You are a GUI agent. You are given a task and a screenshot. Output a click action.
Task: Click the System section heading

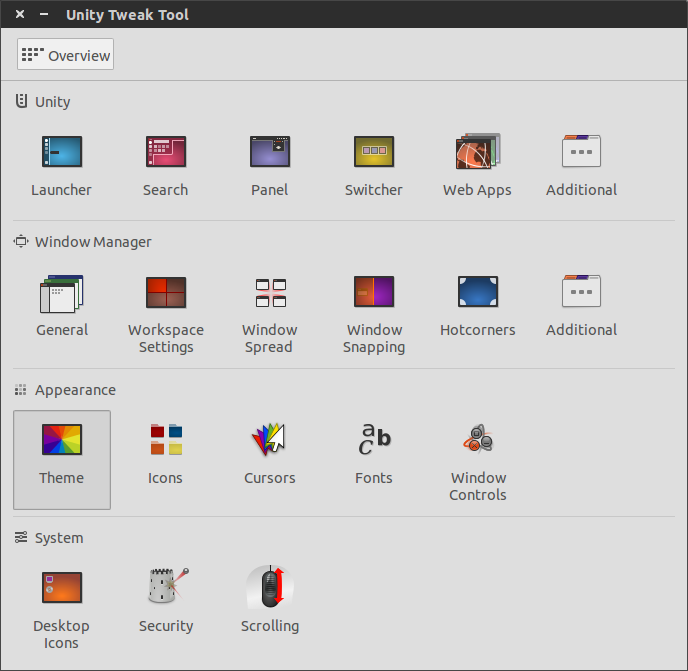coord(59,538)
